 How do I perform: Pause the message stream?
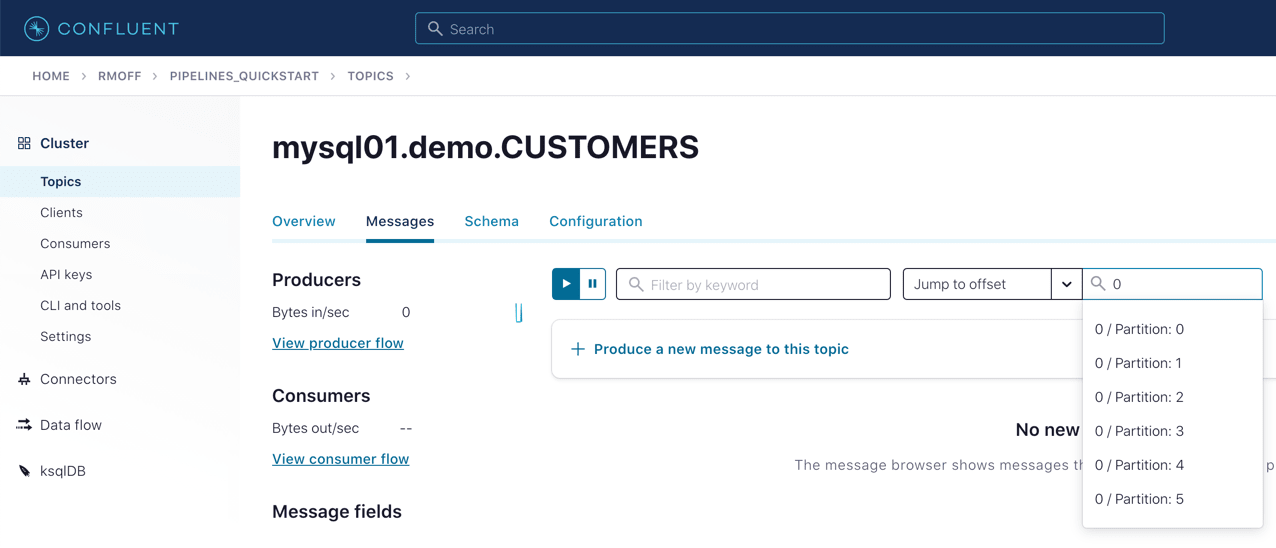(x=592, y=284)
